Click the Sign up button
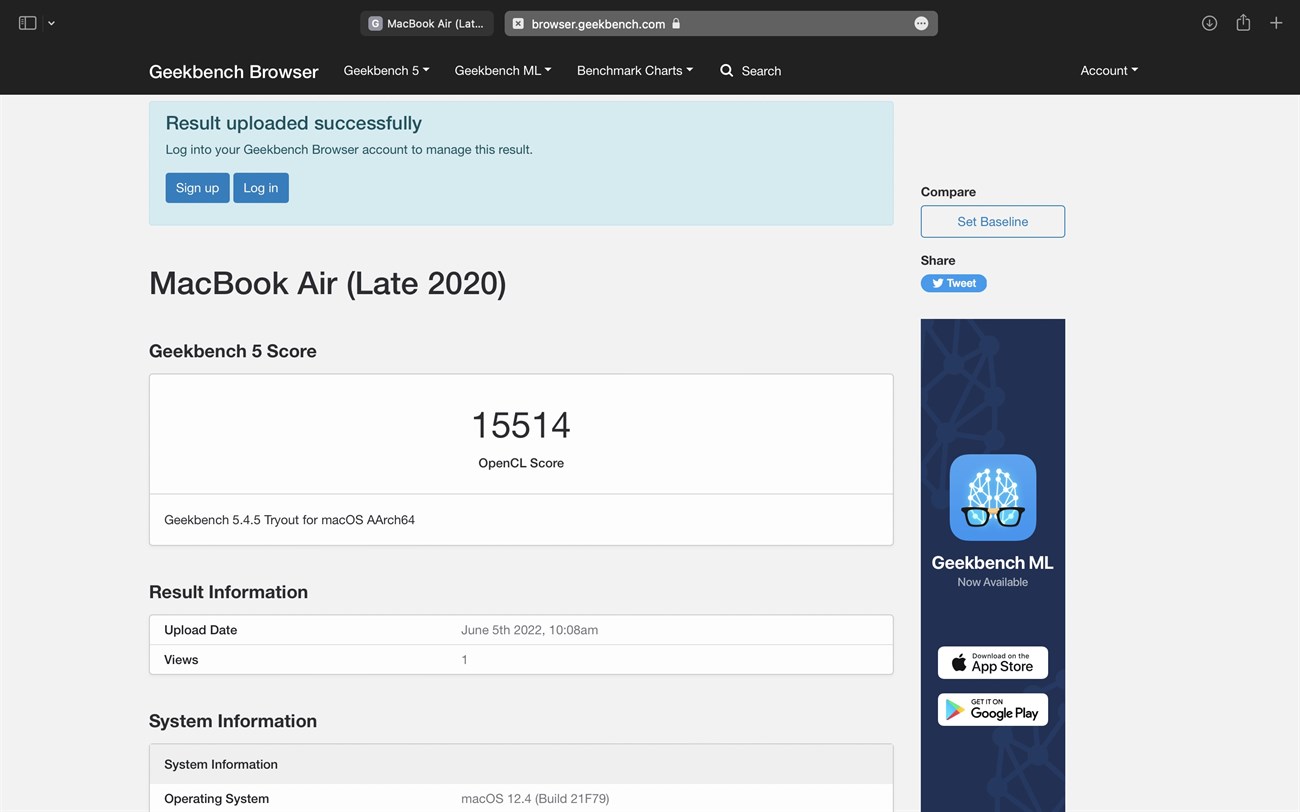The height and width of the screenshot is (812, 1300). (197, 187)
